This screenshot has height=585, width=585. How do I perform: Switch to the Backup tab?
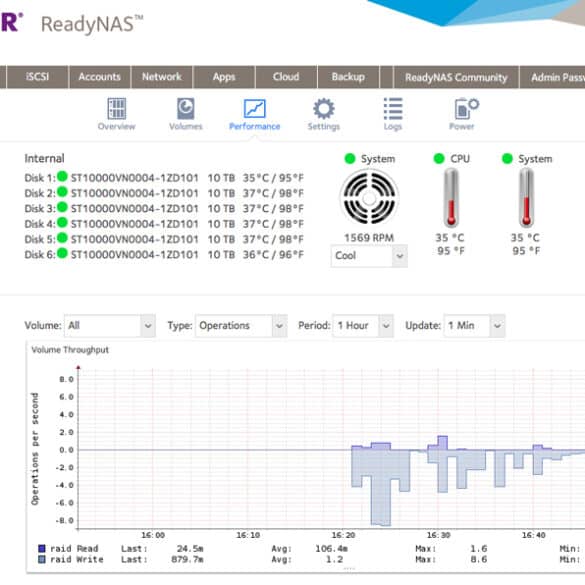coord(348,77)
